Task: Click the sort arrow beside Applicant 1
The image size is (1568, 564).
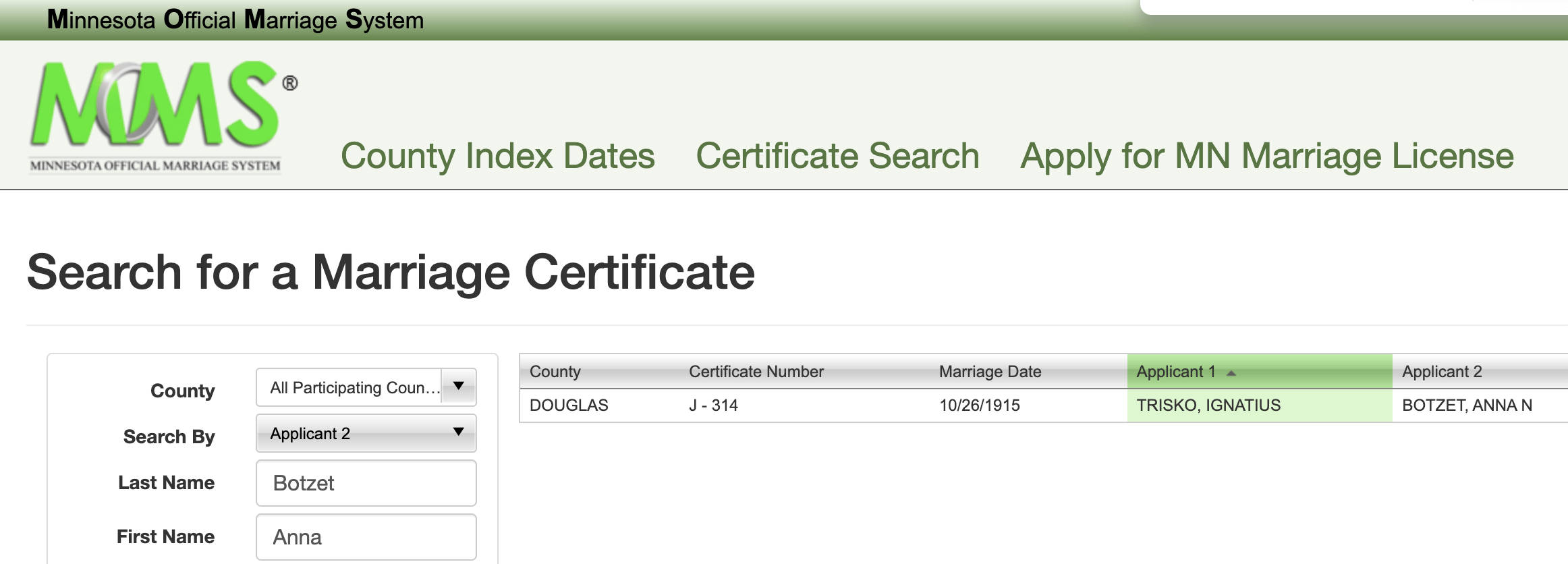Action: click(x=1231, y=373)
